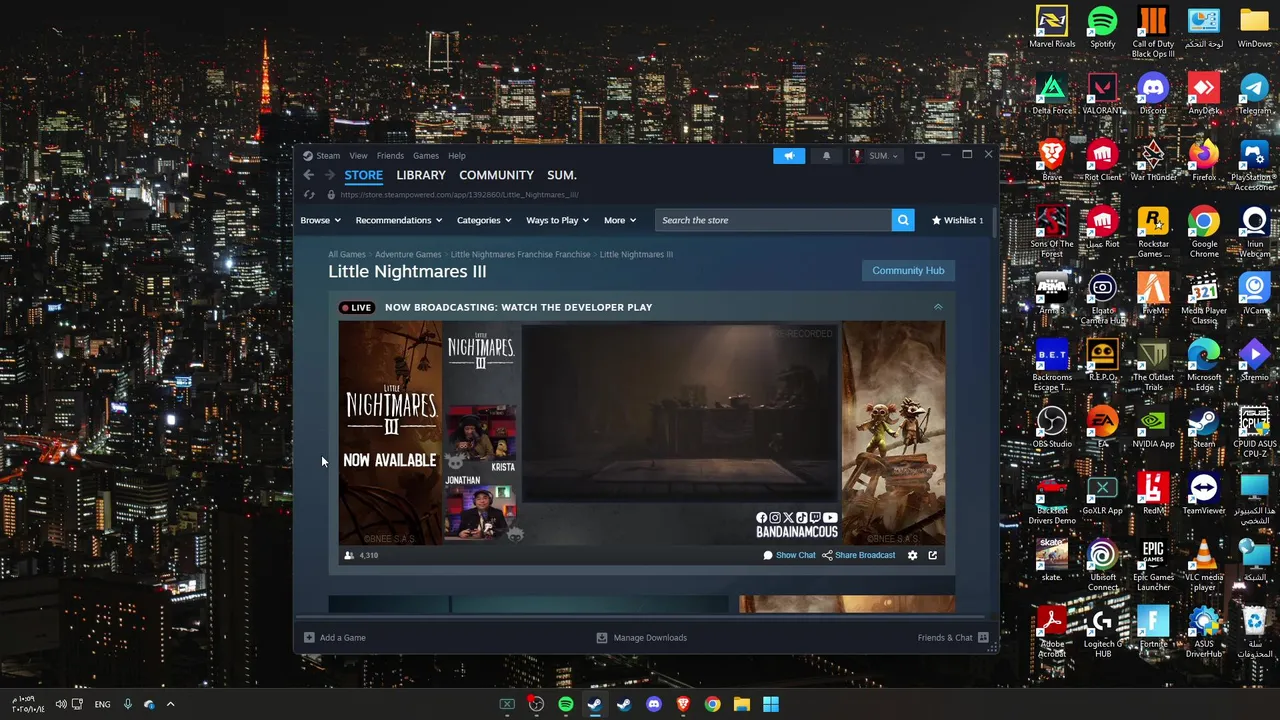This screenshot has height=720, width=1280.
Task: Open Steam notifications bell
Action: point(826,156)
